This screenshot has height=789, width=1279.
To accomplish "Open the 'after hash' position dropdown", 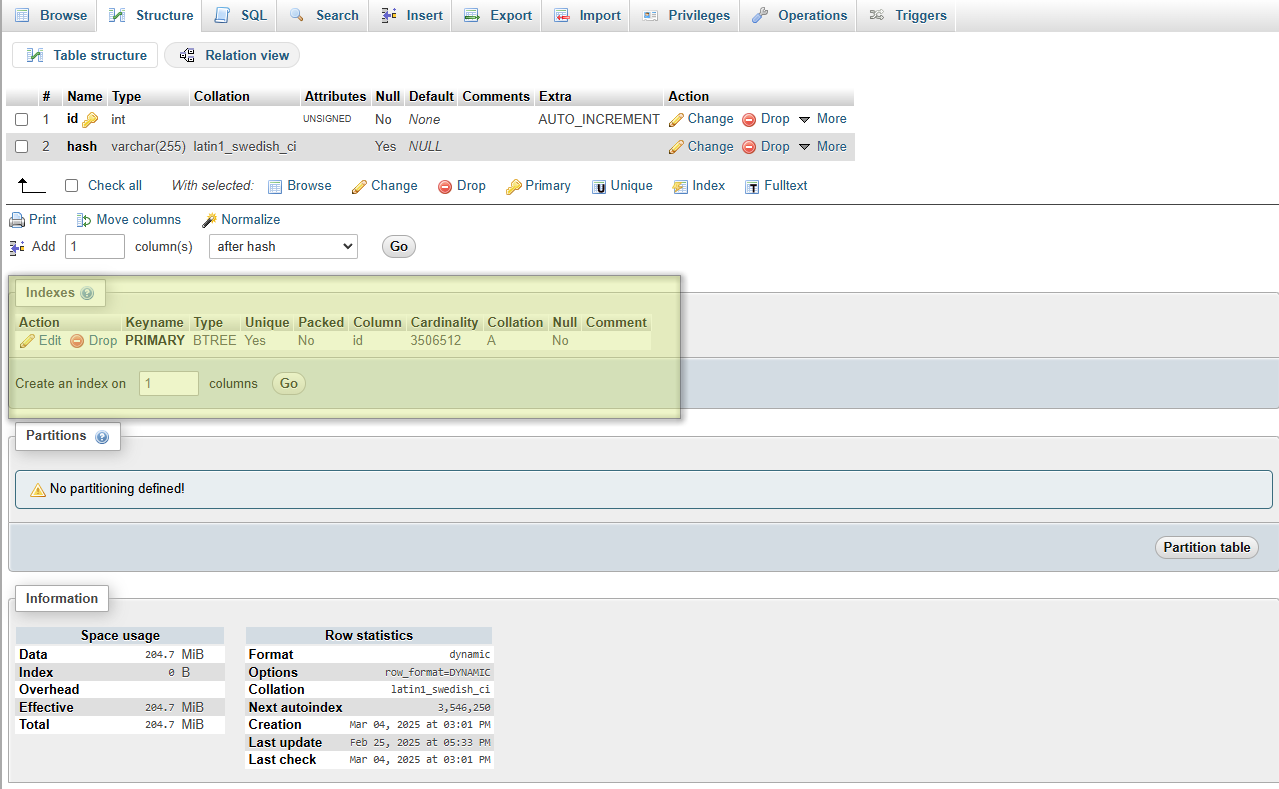I will click(x=283, y=246).
